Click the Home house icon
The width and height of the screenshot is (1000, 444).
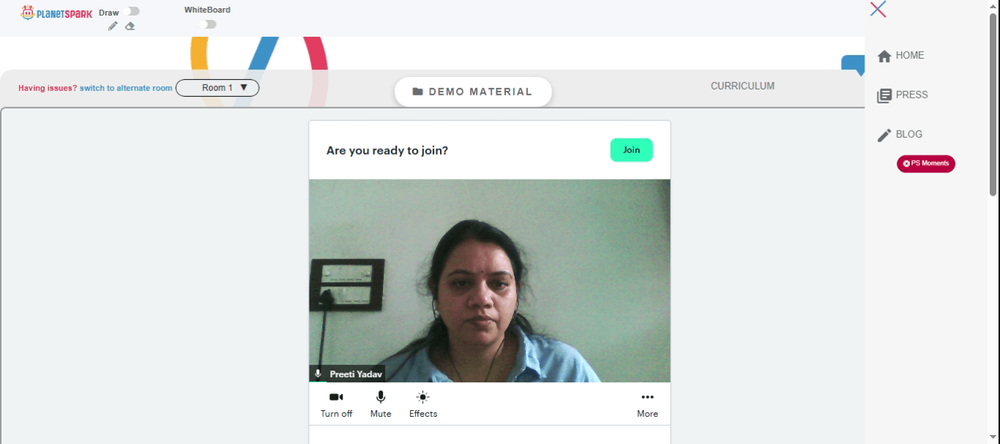click(884, 56)
